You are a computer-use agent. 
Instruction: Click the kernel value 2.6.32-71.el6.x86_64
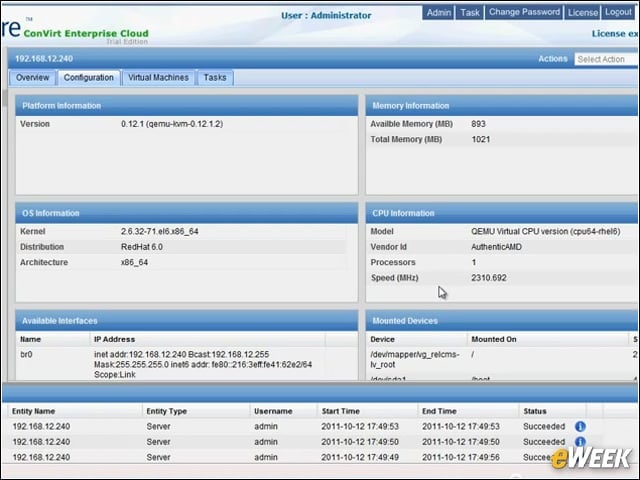pos(160,231)
